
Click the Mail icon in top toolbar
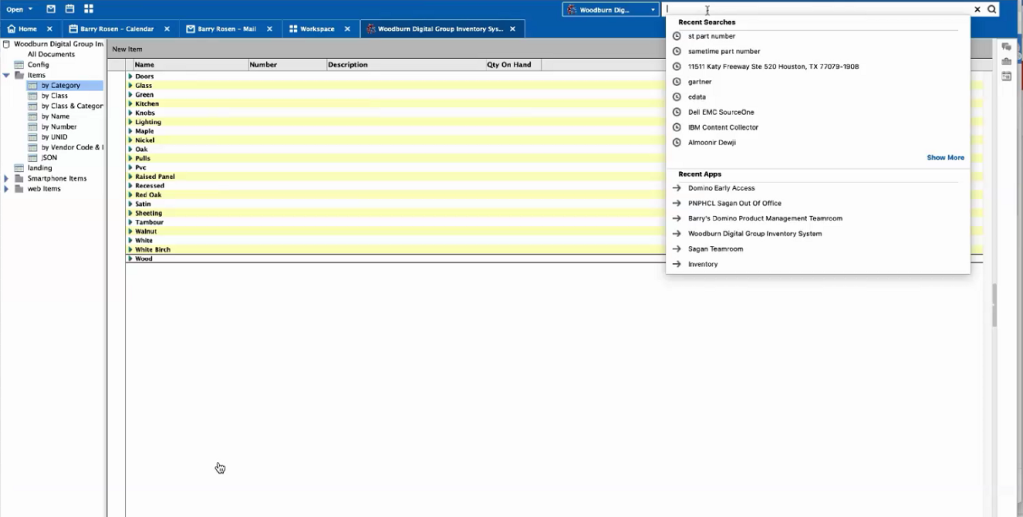(51, 9)
